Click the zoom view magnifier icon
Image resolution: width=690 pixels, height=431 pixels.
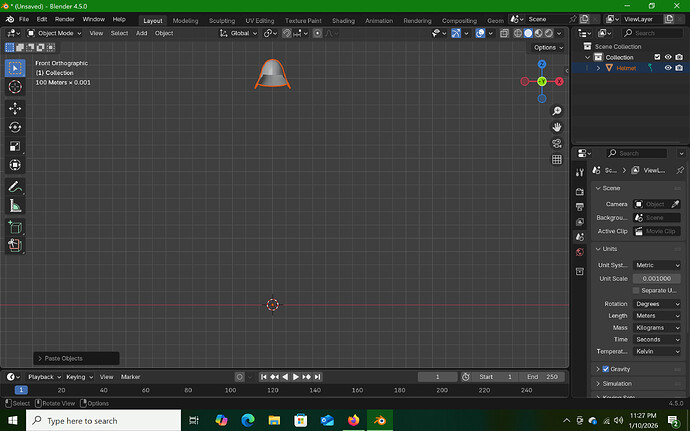(557, 111)
